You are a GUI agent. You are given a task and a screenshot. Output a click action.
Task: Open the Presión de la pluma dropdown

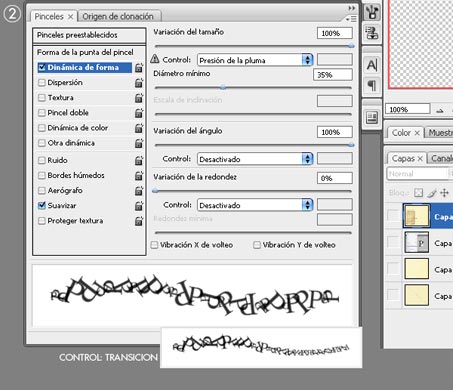tap(255, 60)
